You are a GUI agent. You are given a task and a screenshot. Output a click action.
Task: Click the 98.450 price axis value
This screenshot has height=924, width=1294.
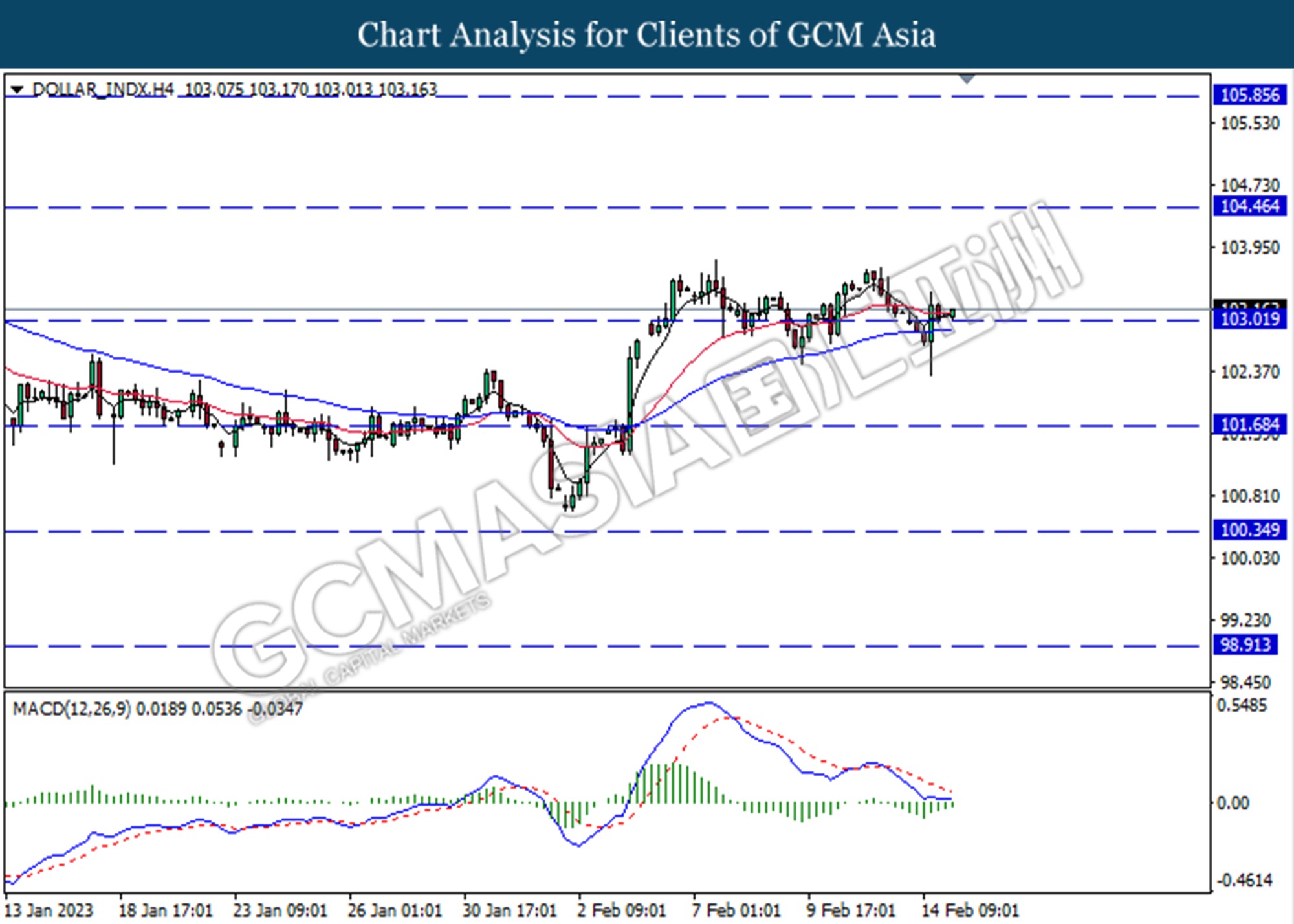tap(1245, 682)
